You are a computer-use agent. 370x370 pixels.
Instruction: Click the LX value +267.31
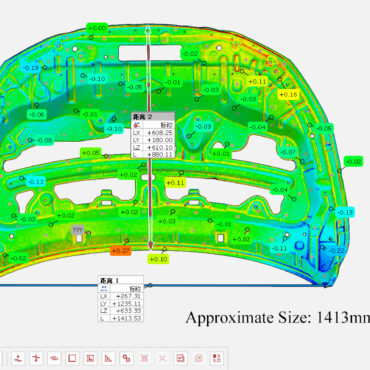(128, 296)
